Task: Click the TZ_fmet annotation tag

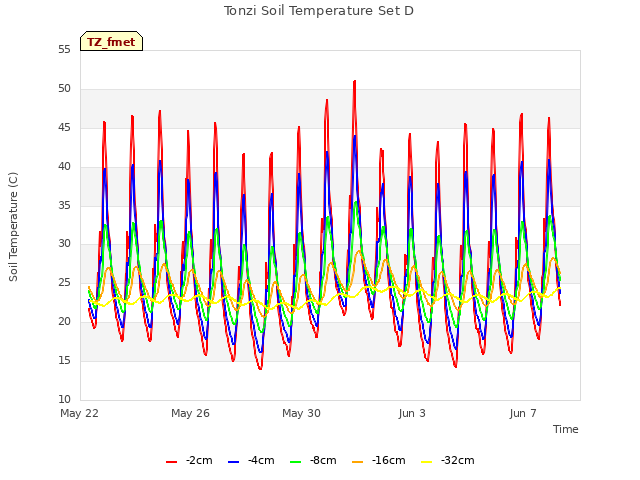Action: pyautogui.click(x=111, y=41)
